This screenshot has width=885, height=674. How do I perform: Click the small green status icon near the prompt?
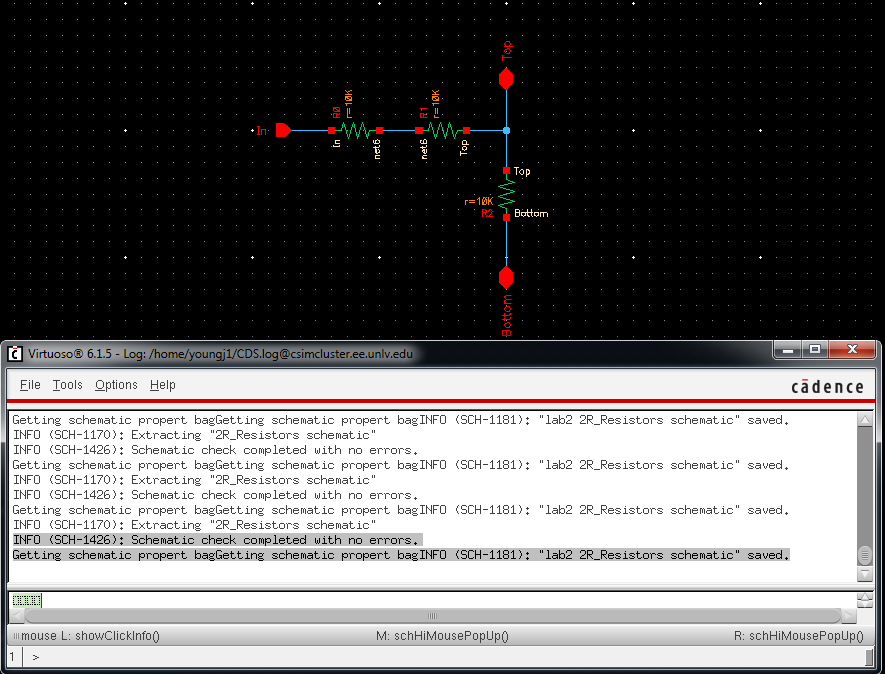[26, 599]
